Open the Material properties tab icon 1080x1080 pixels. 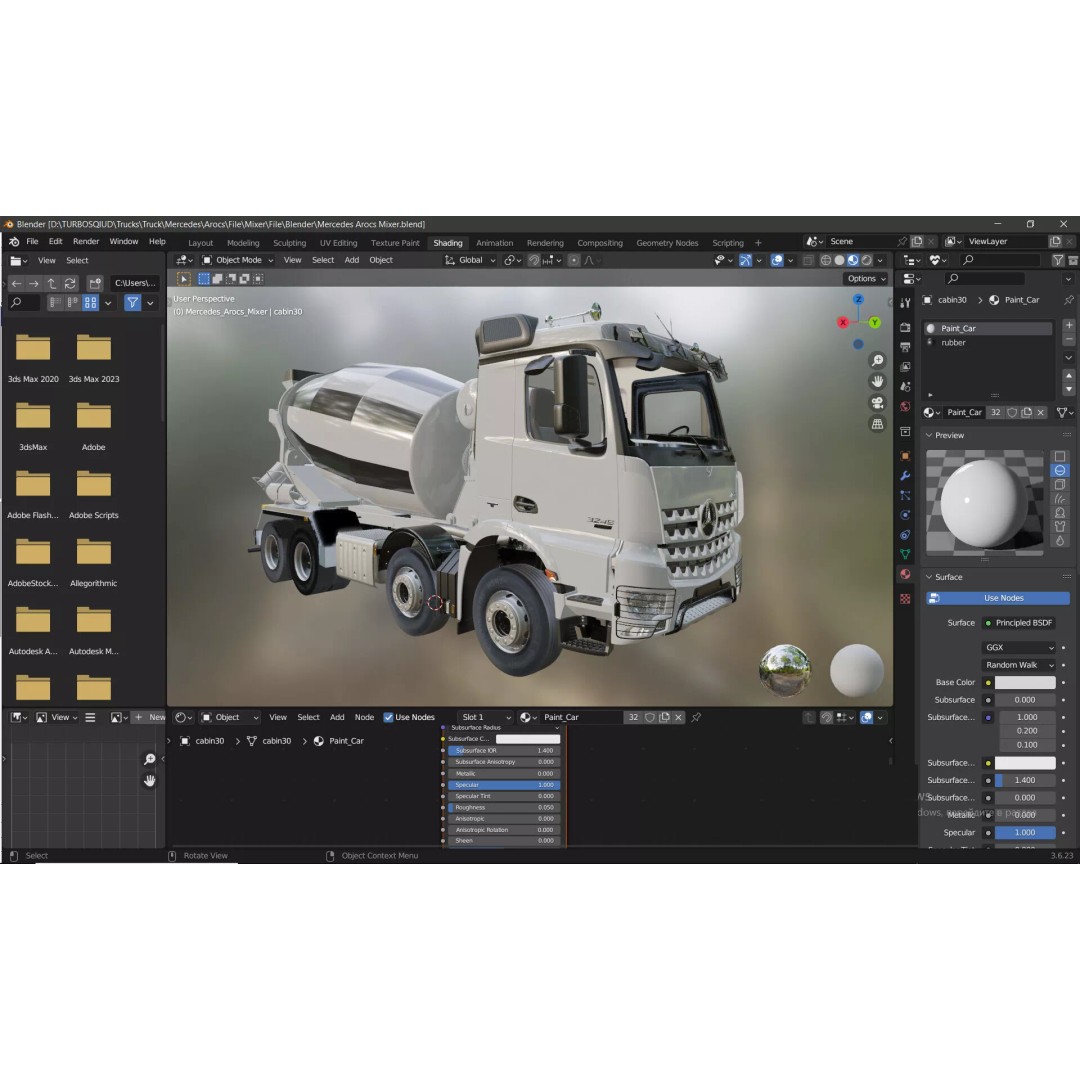(905, 574)
